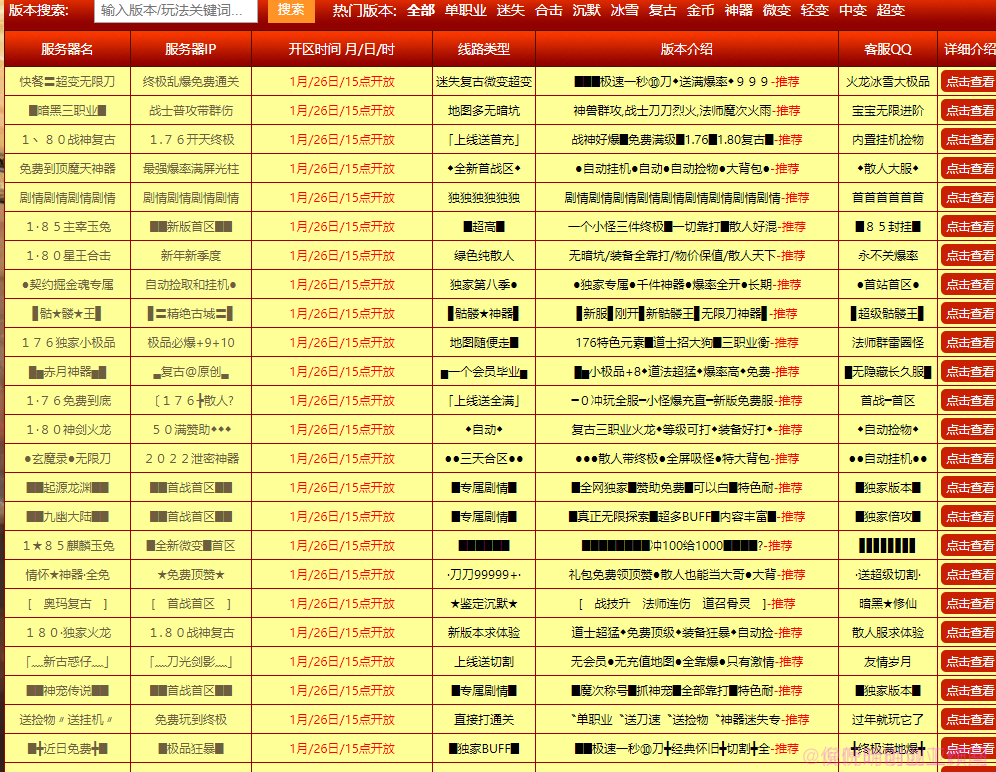The height and width of the screenshot is (772, 996).
Task: Click server IP 免费玩到终极
Action: pyautogui.click(x=191, y=720)
